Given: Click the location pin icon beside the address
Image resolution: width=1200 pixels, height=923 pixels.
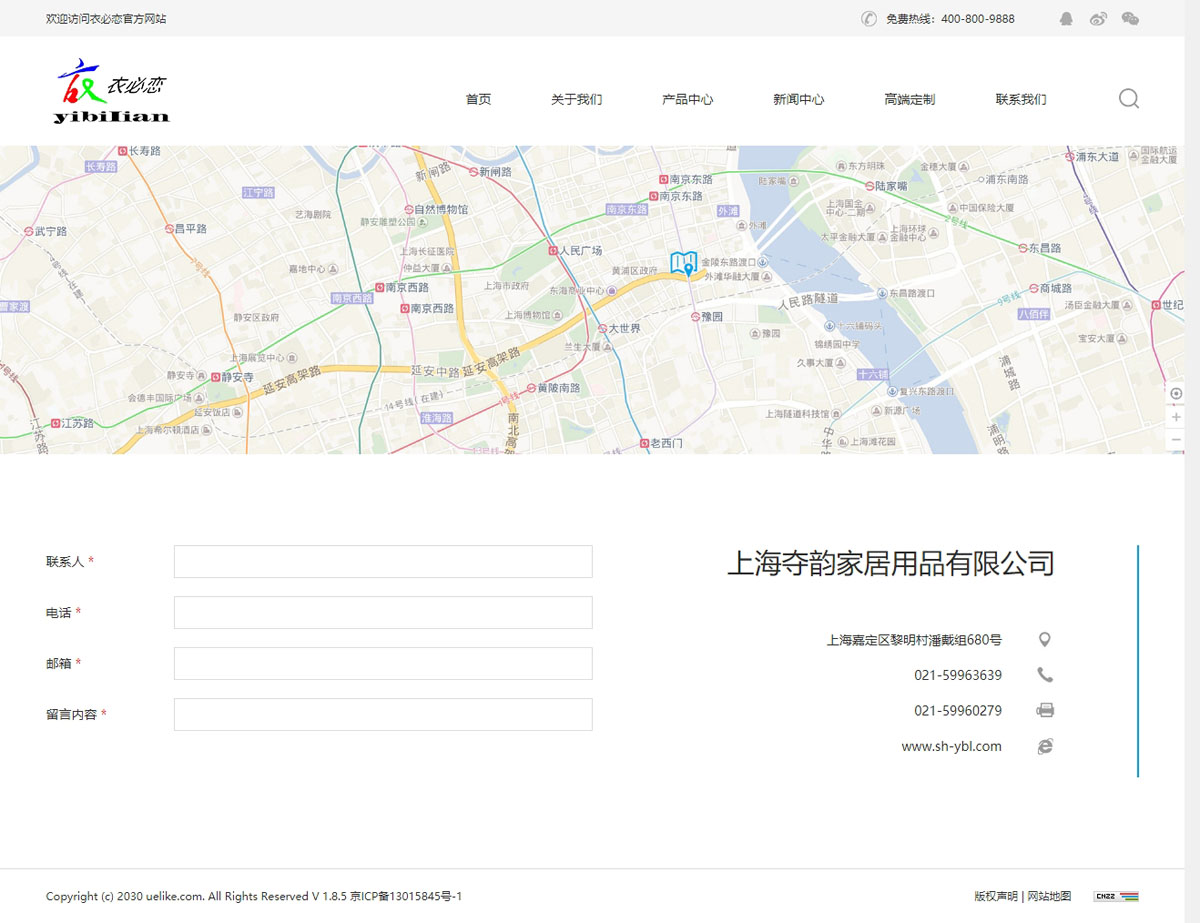Looking at the screenshot, I should 1045,640.
